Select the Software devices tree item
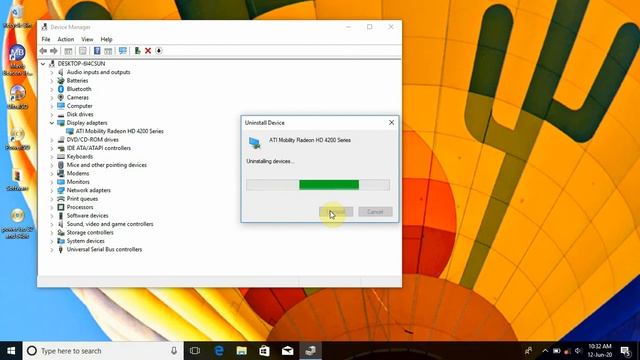The image size is (640, 360). pyautogui.click(x=87, y=216)
